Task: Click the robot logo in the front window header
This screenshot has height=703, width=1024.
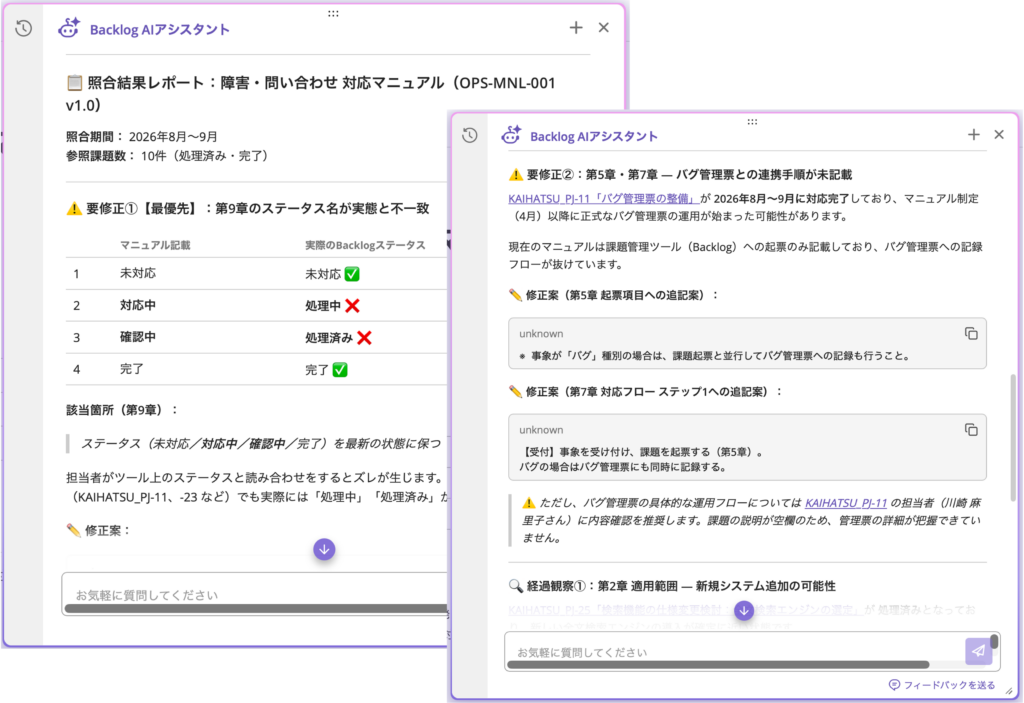Action: (x=511, y=135)
